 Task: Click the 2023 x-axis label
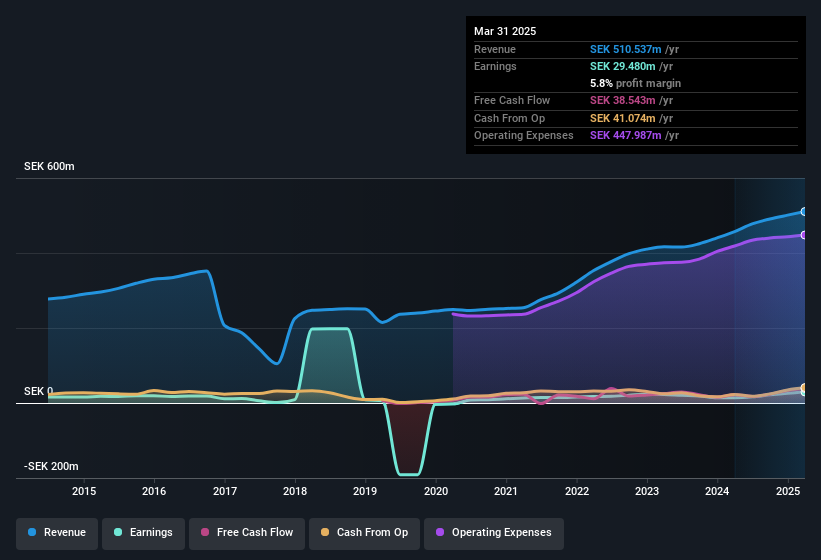(x=647, y=491)
